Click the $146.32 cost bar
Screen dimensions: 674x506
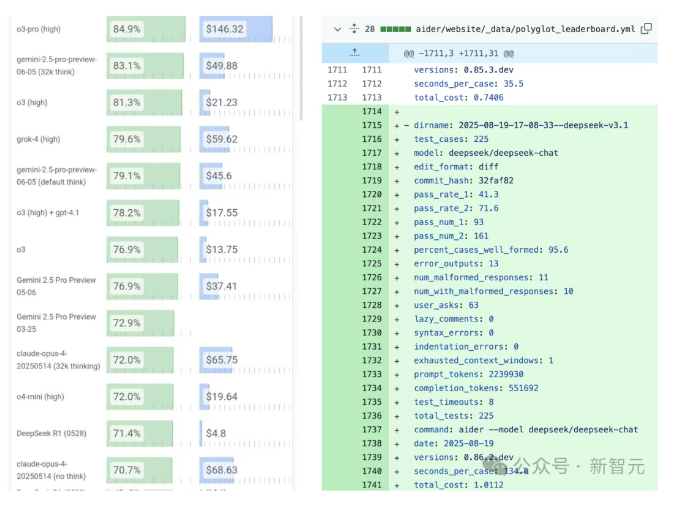pos(236,29)
